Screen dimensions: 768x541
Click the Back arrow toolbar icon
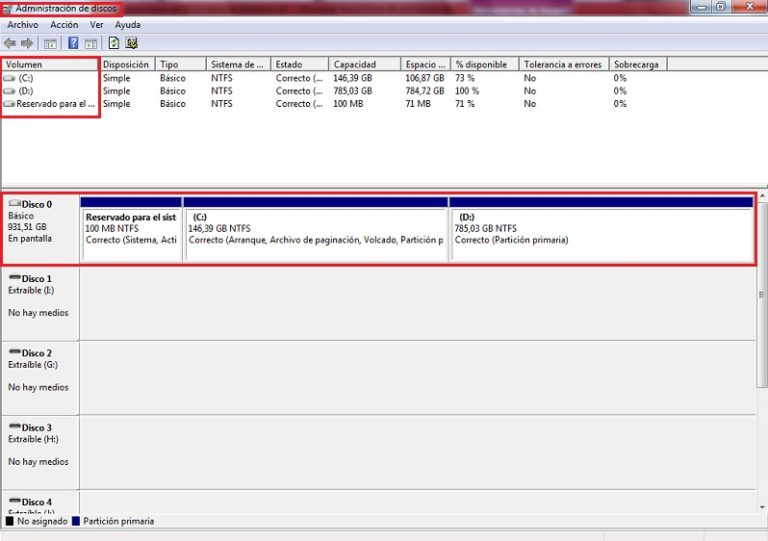point(10,44)
